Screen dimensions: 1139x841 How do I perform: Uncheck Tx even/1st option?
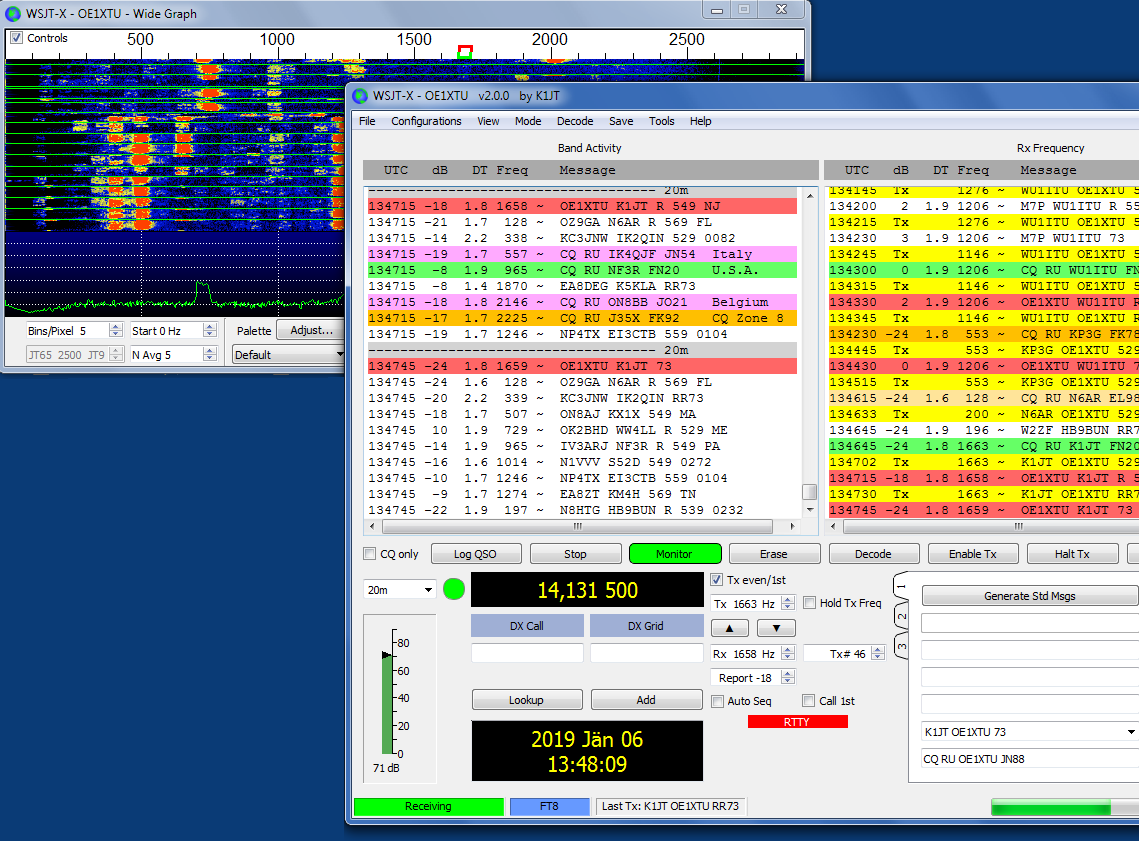[x=716, y=580]
